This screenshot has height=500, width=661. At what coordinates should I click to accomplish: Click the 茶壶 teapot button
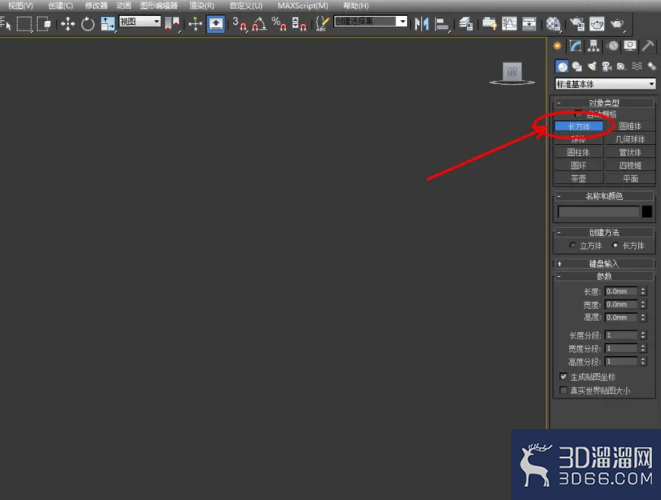pos(579,178)
